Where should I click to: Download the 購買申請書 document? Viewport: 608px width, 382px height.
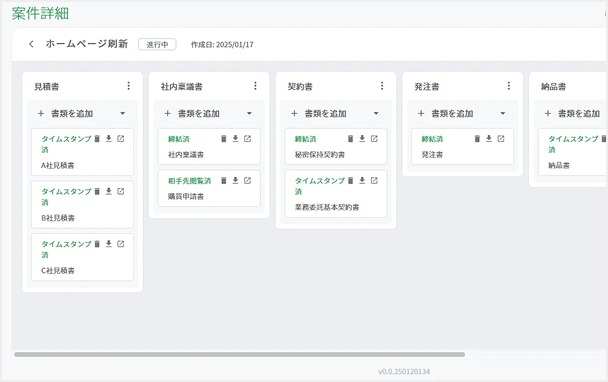[x=235, y=180]
